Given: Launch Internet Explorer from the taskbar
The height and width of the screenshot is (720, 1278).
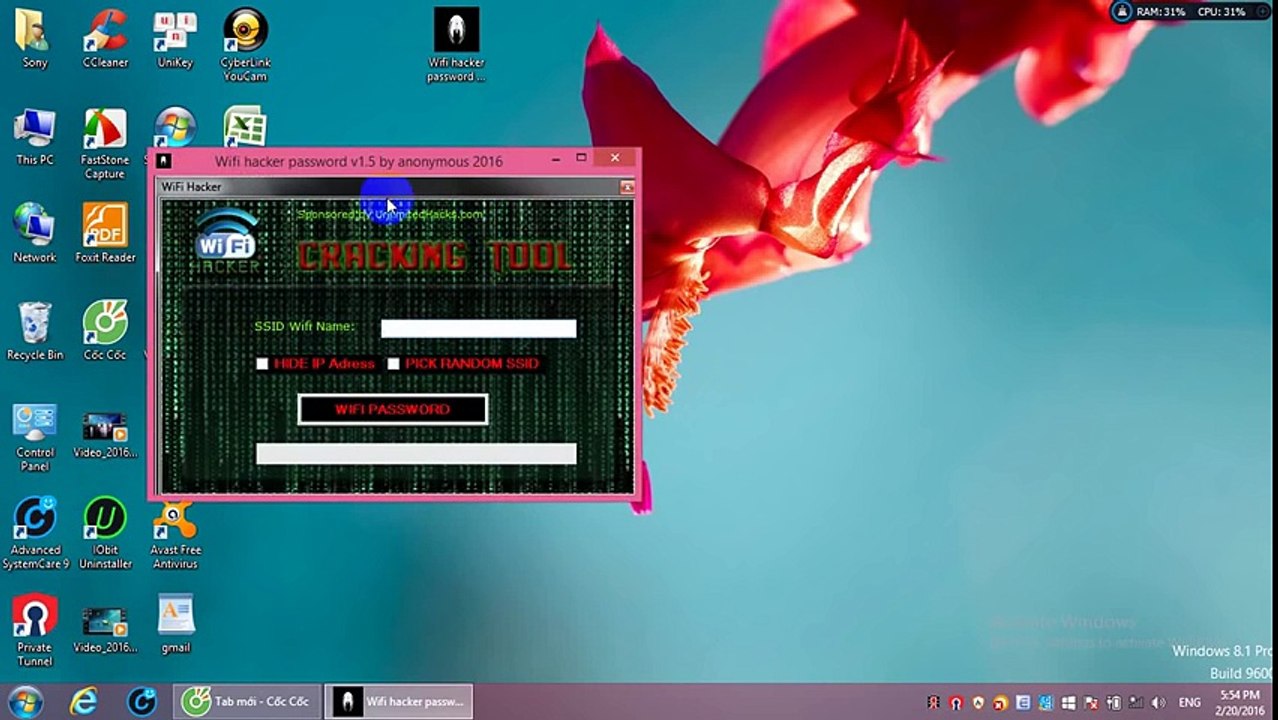Looking at the screenshot, I should coord(83,702).
